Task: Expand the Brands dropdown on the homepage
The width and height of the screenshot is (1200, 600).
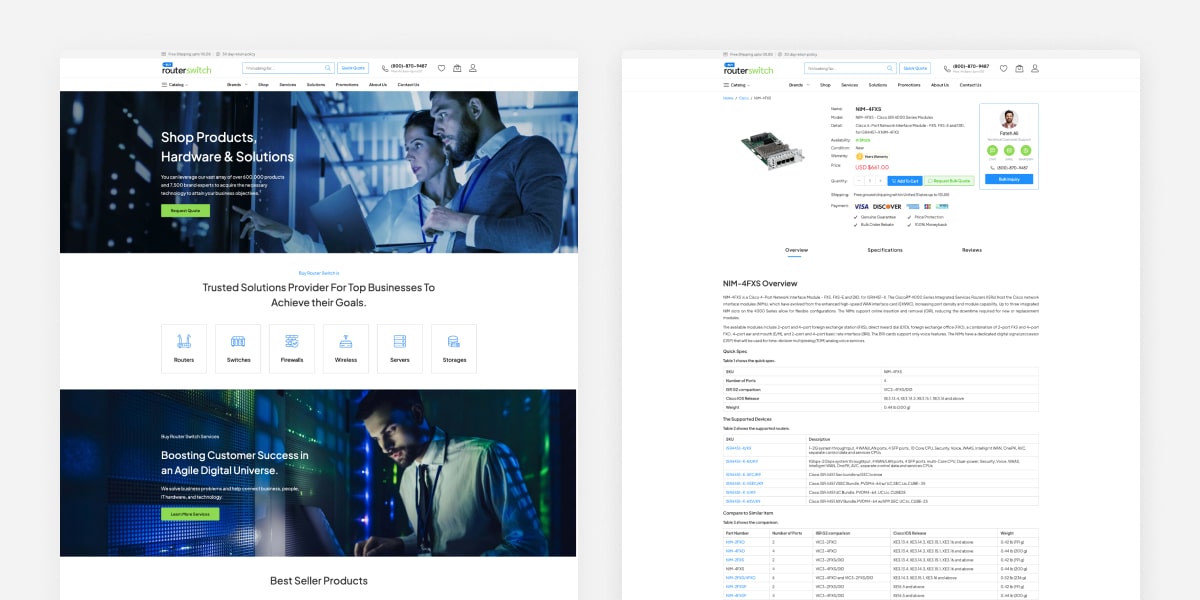Action: coord(236,85)
